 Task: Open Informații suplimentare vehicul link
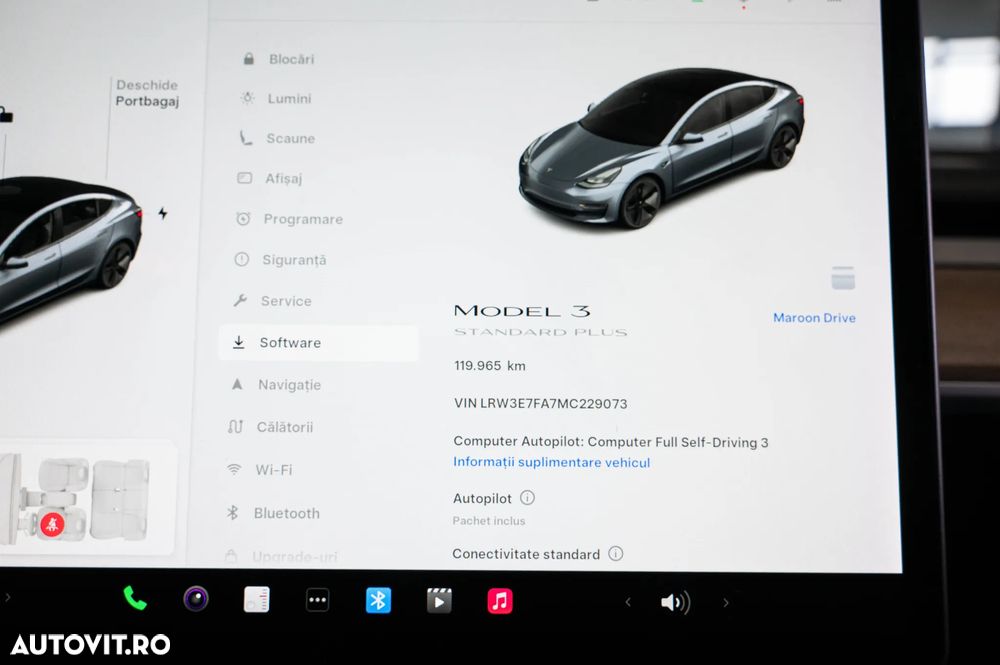(552, 462)
